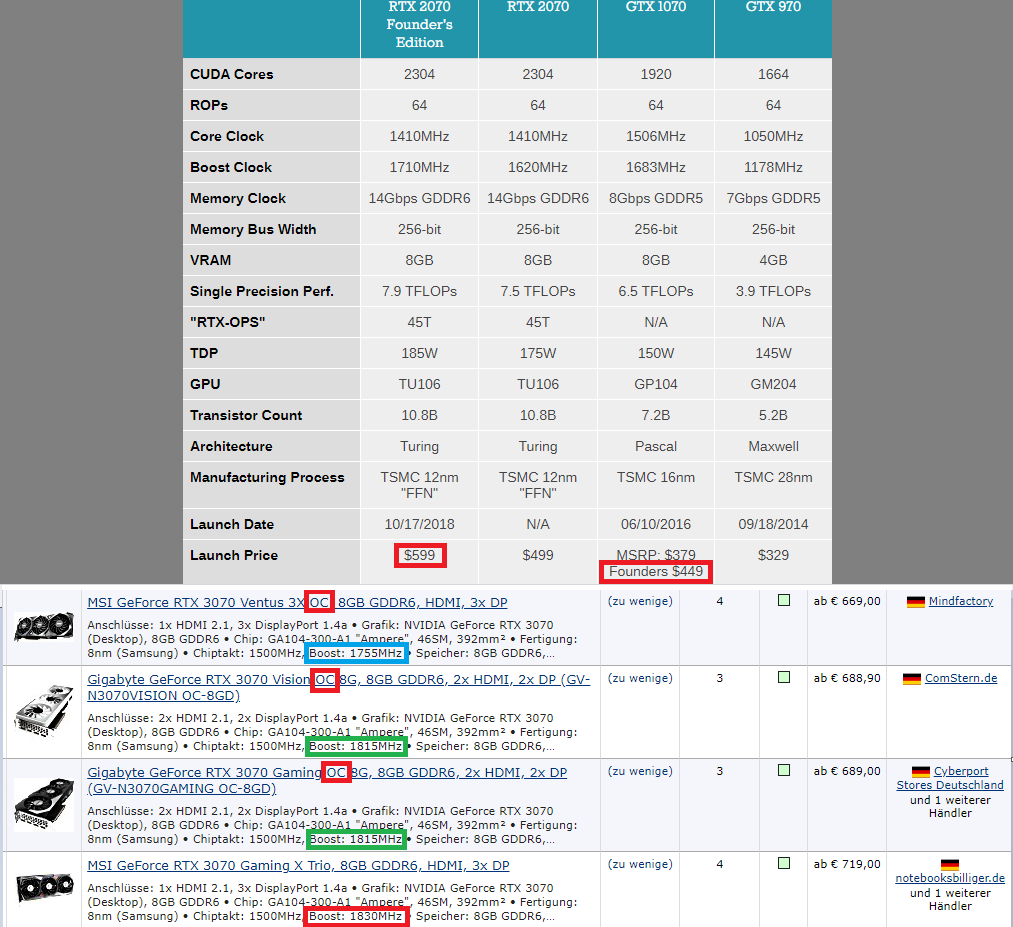The image size is (1013, 927).
Task: Click the '10/17/2018' launch date
Action: [x=419, y=524]
